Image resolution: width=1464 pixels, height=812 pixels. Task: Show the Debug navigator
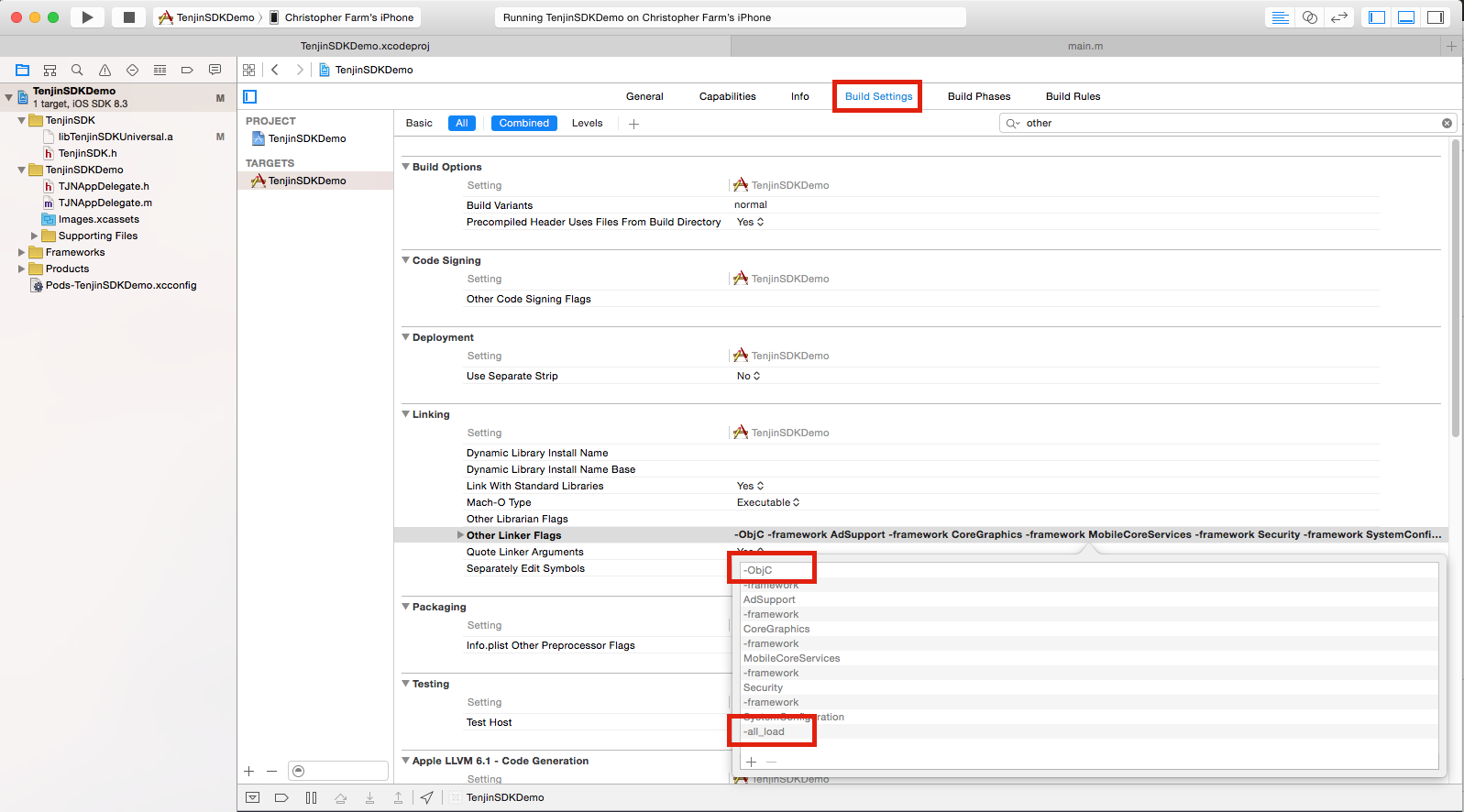pyautogui.click(x=160, y=70)
